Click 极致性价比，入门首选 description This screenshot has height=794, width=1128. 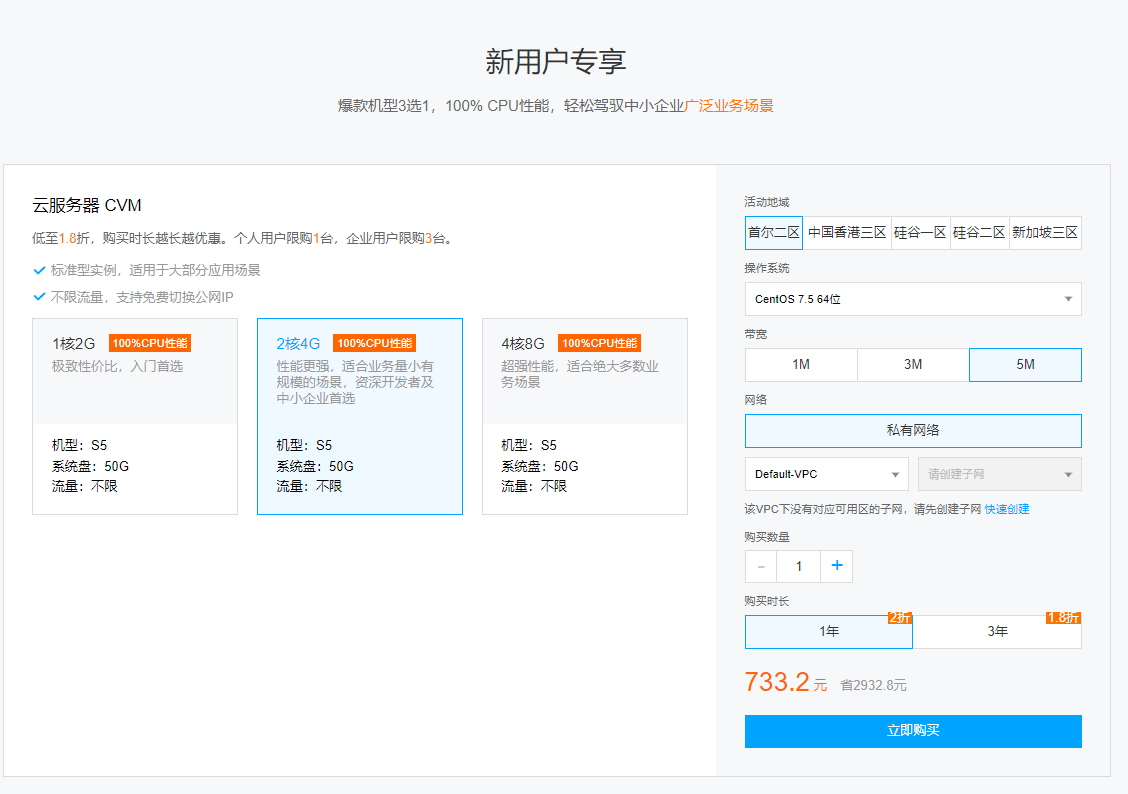(117, 366)
